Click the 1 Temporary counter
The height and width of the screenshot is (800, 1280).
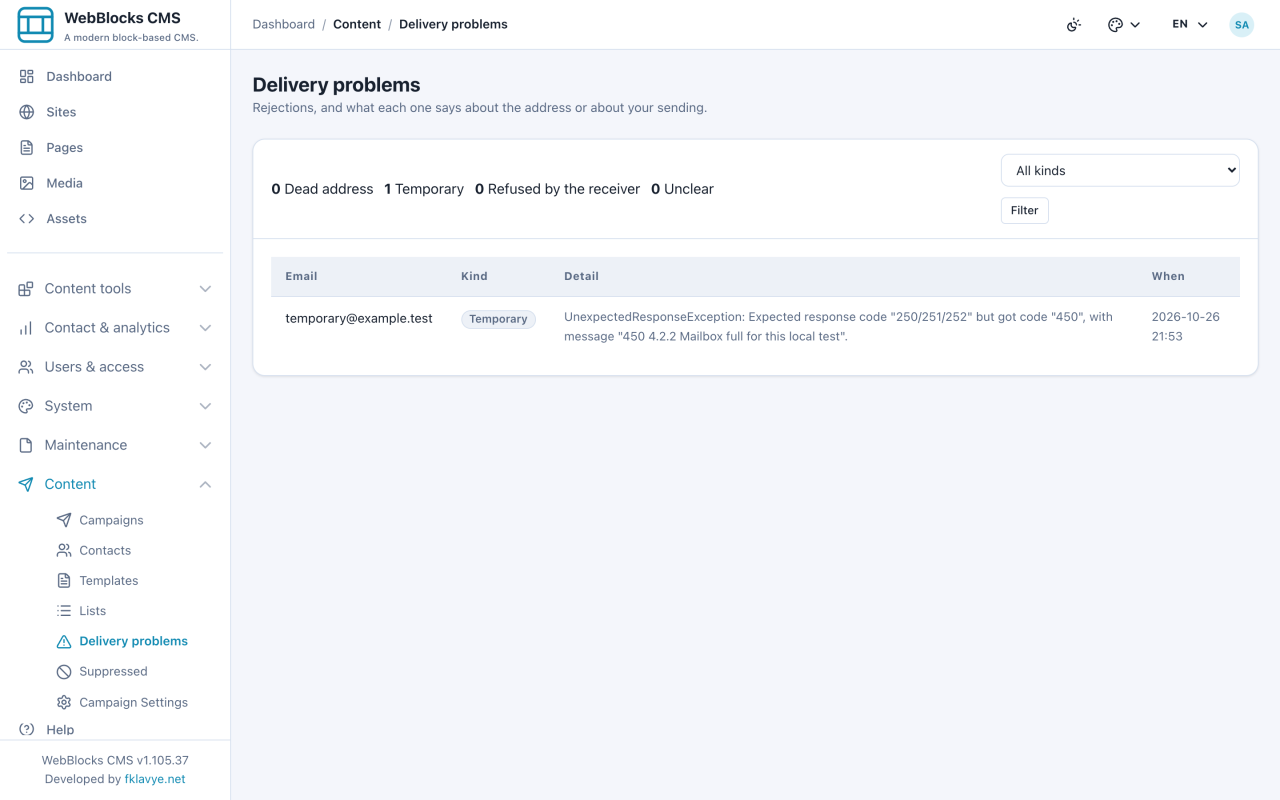tap(424, 189)
